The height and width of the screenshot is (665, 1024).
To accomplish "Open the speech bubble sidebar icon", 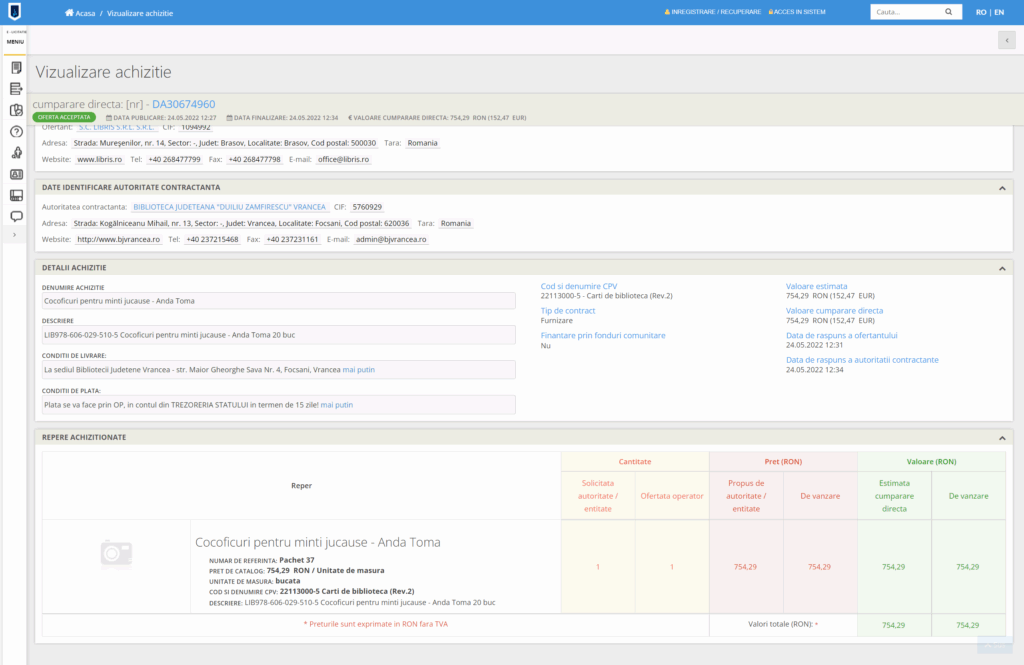I will click(16, 216).
